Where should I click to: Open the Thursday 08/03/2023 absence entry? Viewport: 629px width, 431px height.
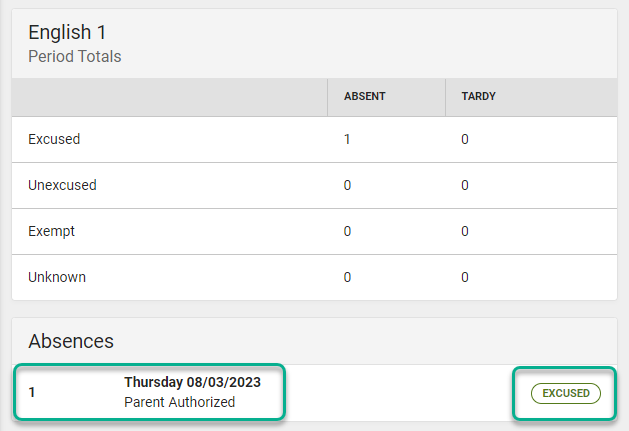pyautogui.click(x=192, y=382)
